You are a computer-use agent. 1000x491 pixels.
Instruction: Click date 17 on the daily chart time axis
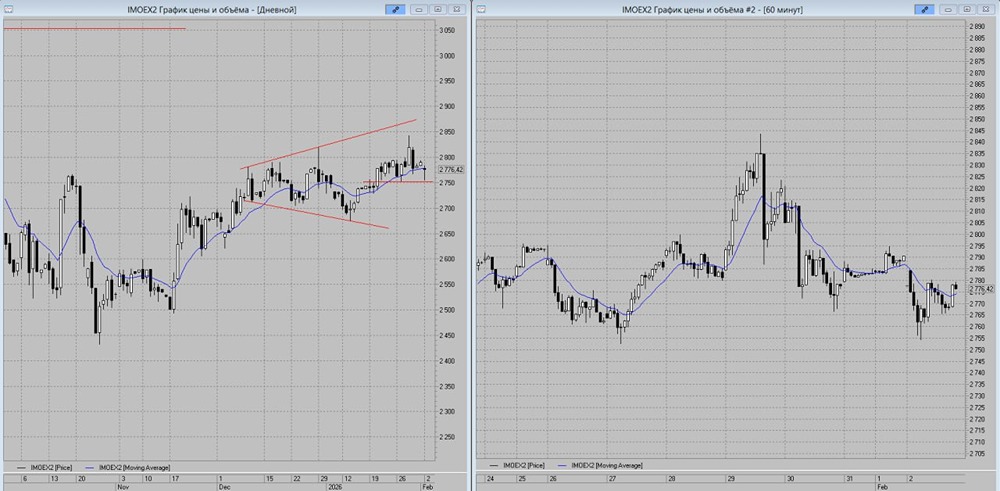tap(175, 478)
